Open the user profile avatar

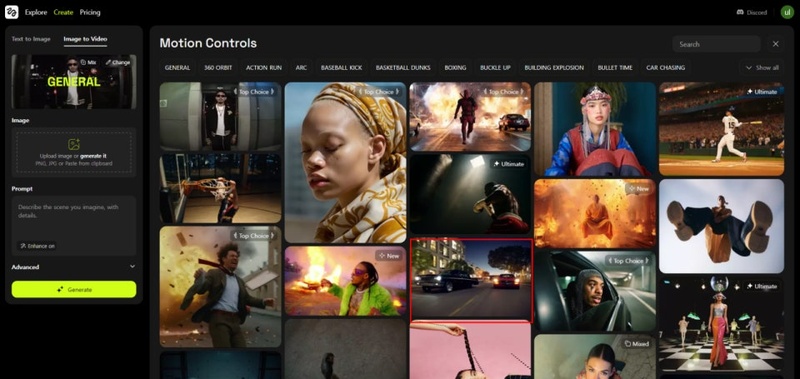coord(787,12)
